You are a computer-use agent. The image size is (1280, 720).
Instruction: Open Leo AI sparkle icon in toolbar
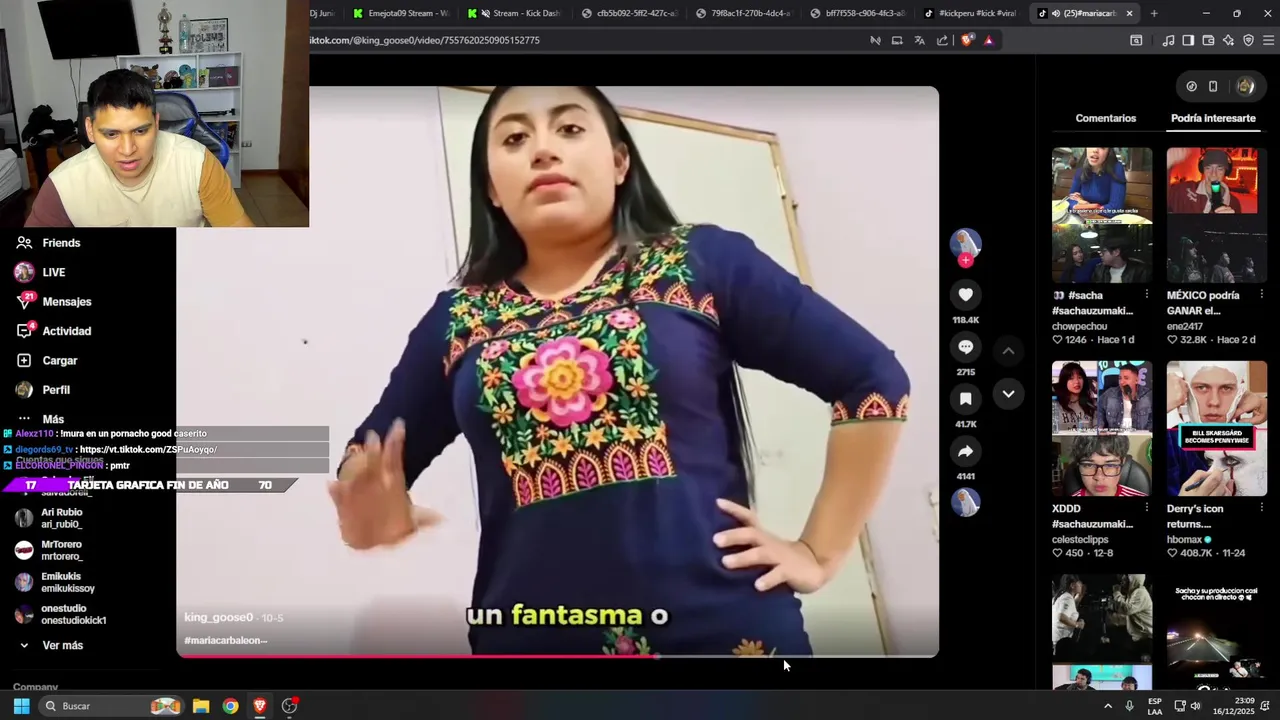1228,40
